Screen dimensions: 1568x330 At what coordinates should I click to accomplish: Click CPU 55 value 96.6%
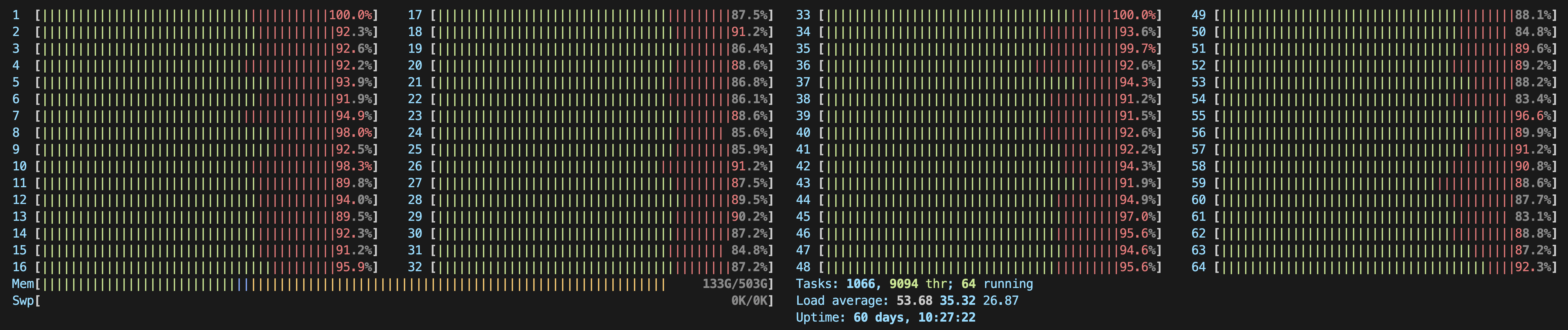[x=1533, y=115]
